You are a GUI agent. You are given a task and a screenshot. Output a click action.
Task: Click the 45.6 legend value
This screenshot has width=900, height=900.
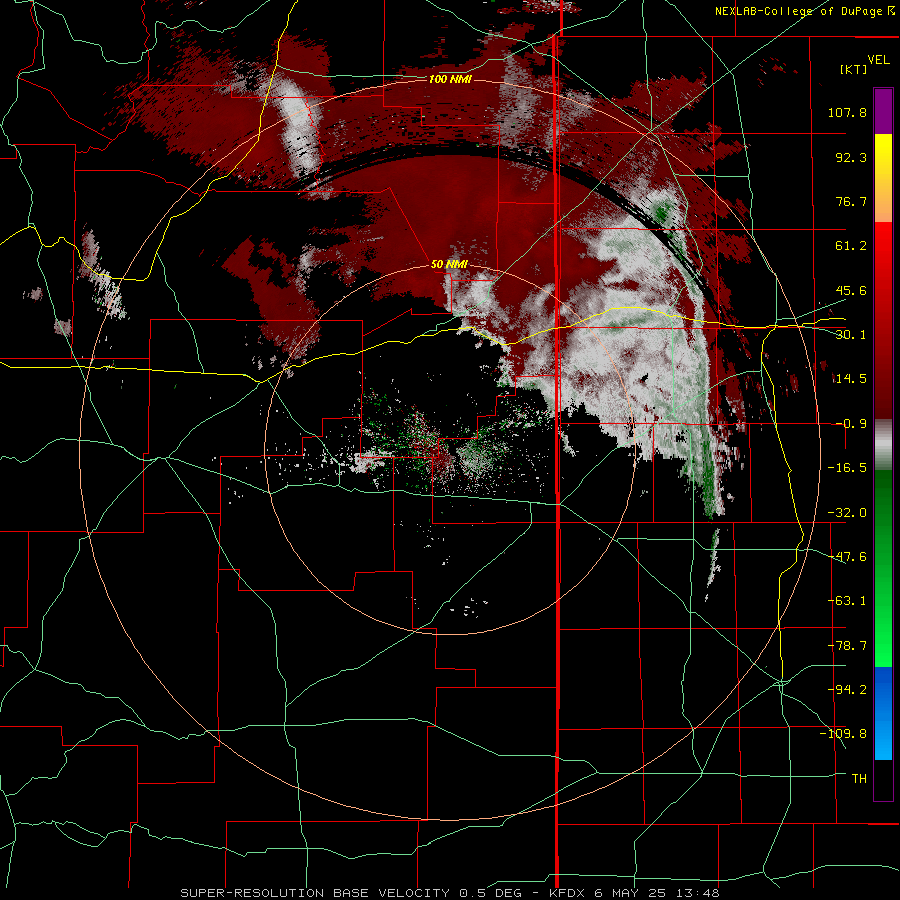tap(851, 290)
